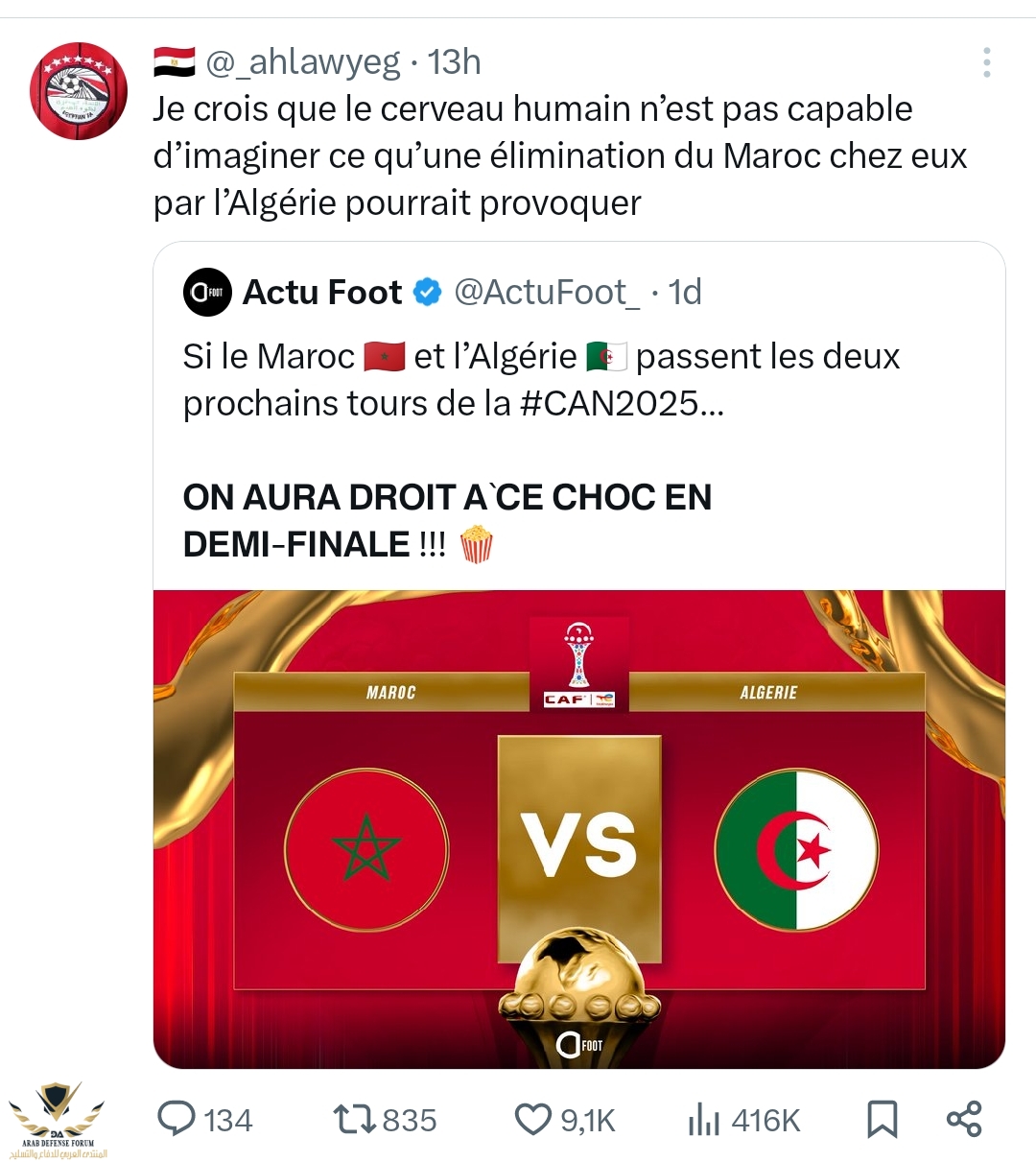Viewport: 1036px width, 1162px height.
Task: Repost this tweet using the retweet icon
Action: click(x=352, y=1119)
